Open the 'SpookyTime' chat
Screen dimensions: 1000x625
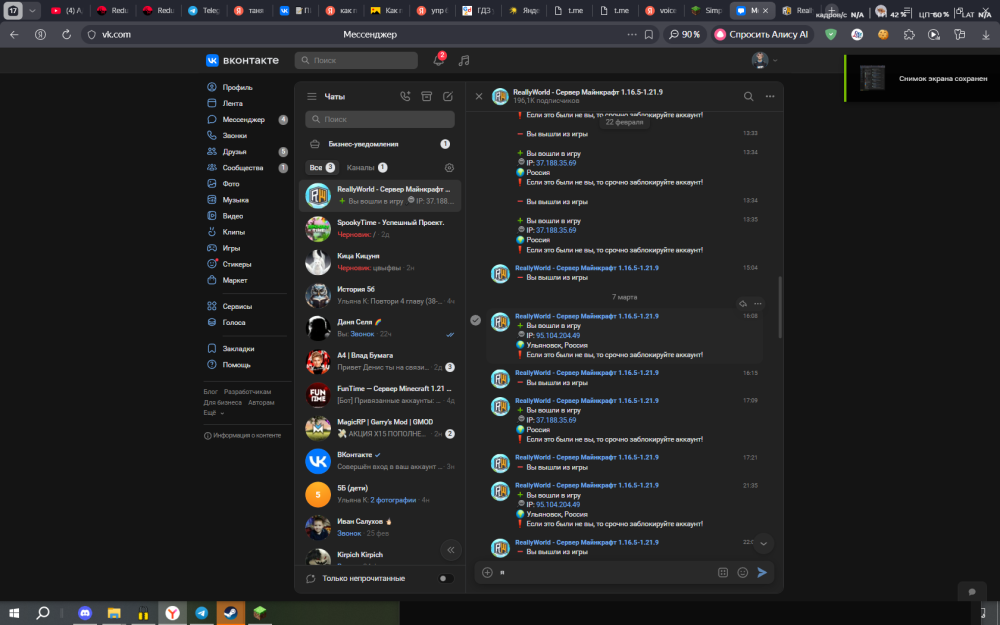coord(379,228)
